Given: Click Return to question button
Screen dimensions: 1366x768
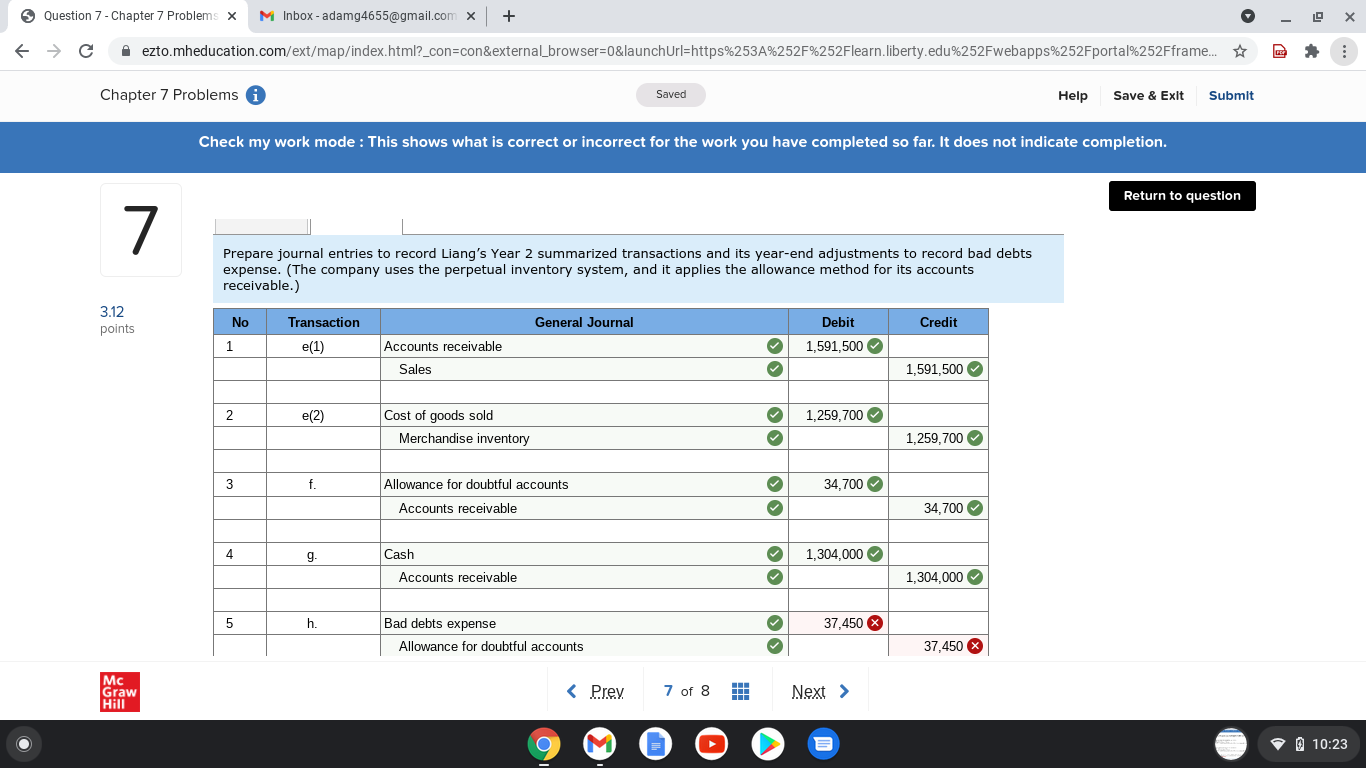Looking at the screenshot, I should [1182, 196].
